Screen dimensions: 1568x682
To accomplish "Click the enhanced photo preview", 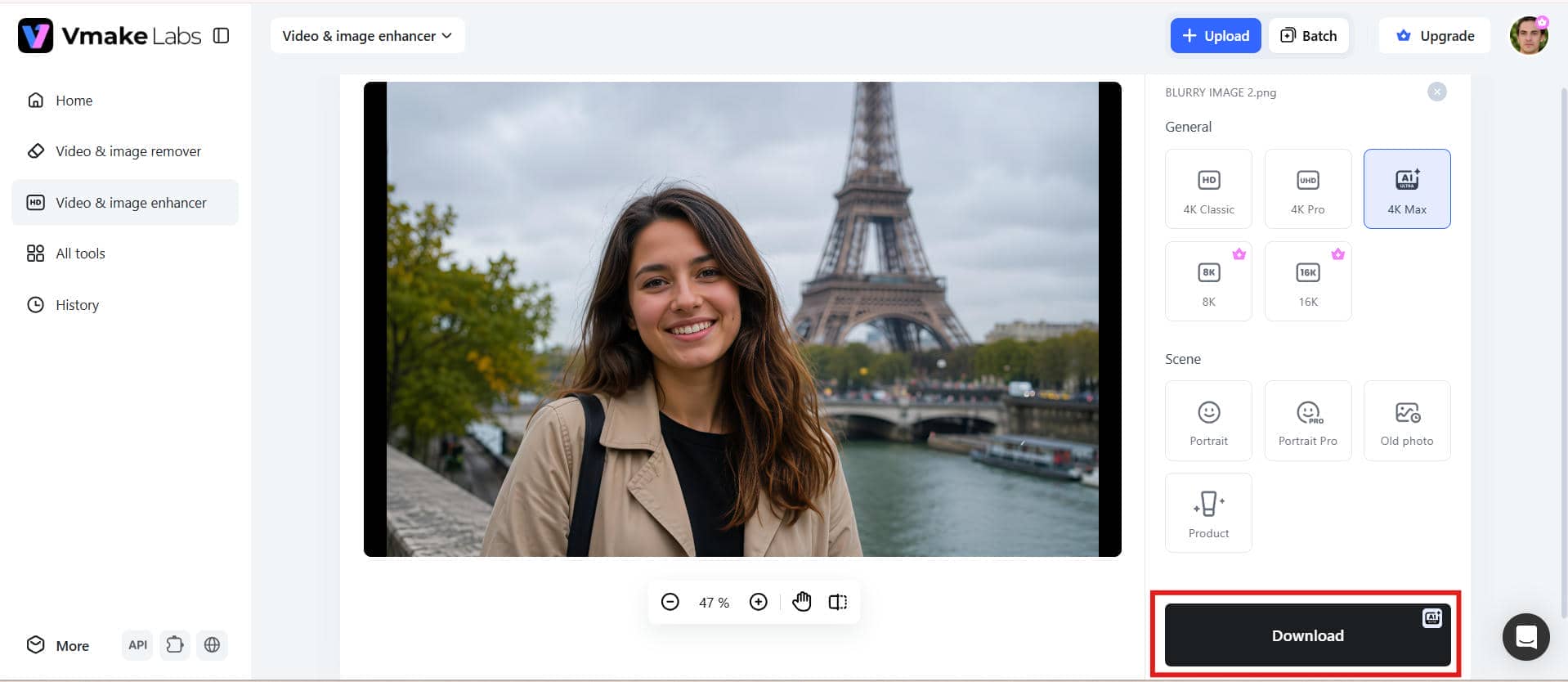I will [x=742, y=319].
